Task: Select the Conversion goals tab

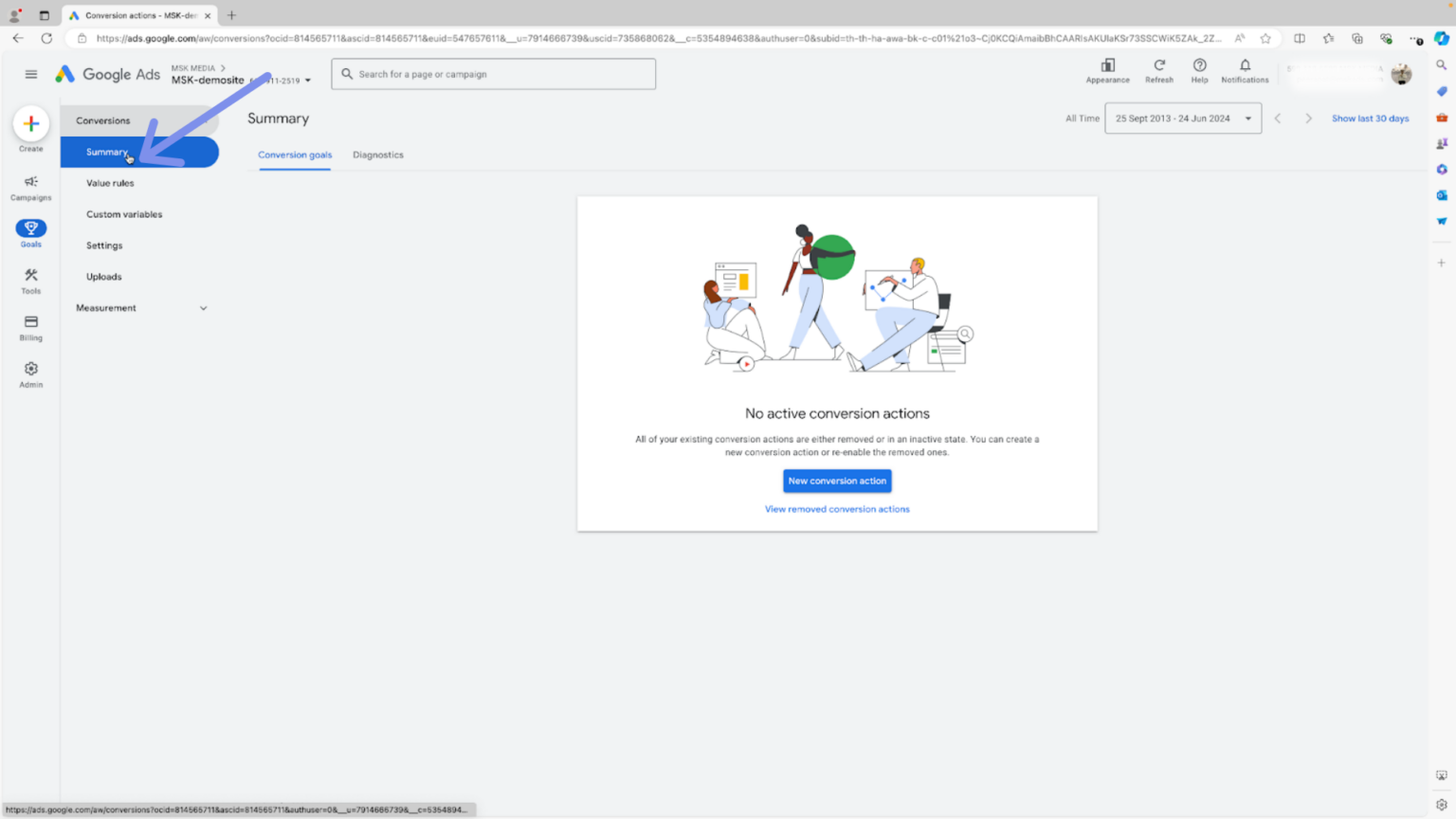Action: (295, 155)
